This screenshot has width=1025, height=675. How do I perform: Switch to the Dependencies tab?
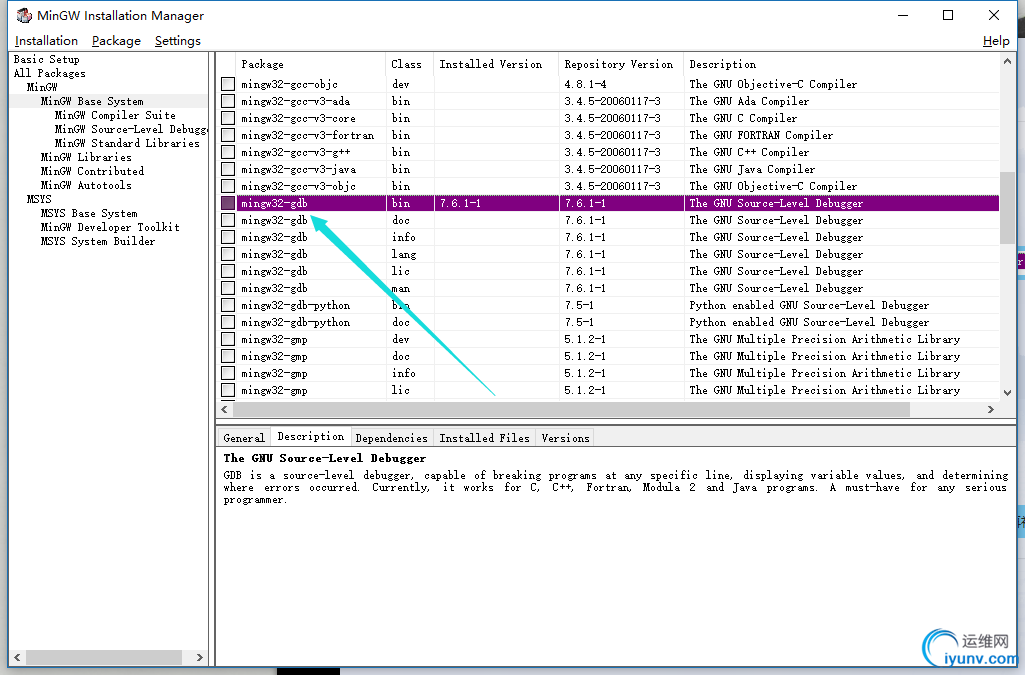tap(392, 438)
